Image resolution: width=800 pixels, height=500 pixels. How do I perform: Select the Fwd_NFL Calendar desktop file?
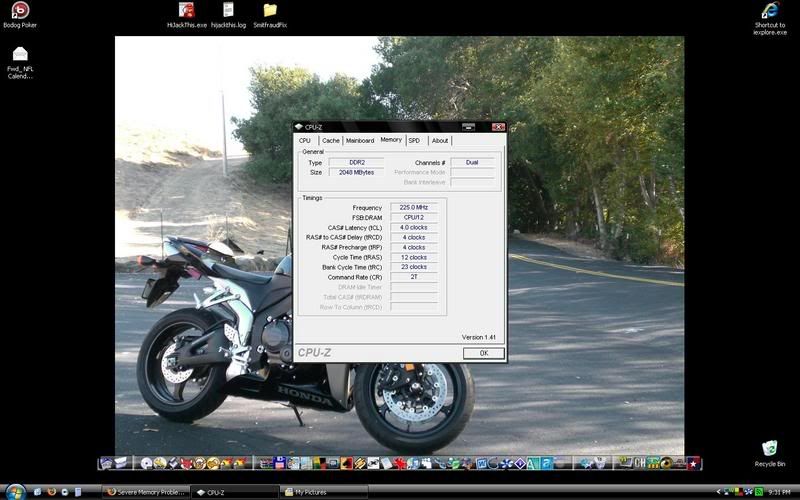20,55
